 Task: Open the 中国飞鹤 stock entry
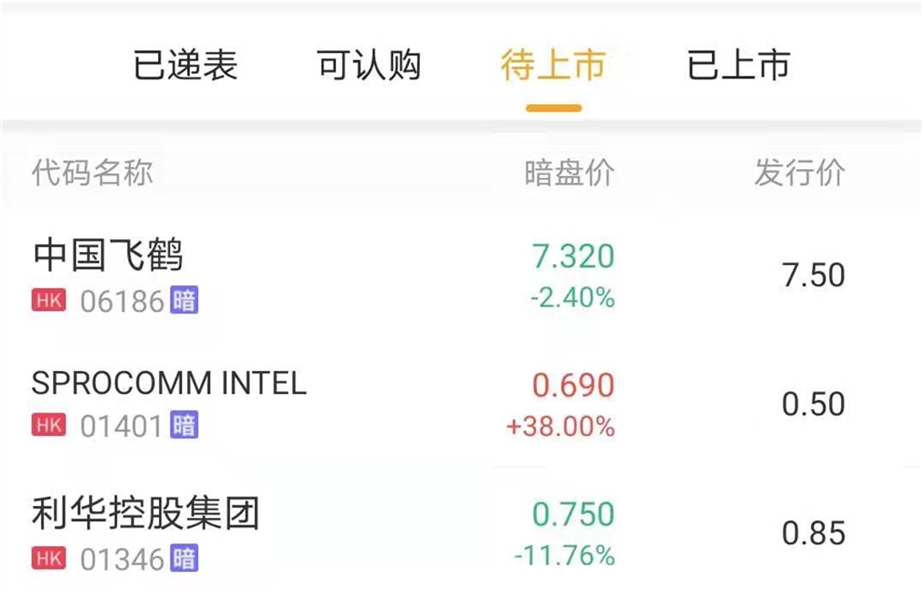[108, 256]
